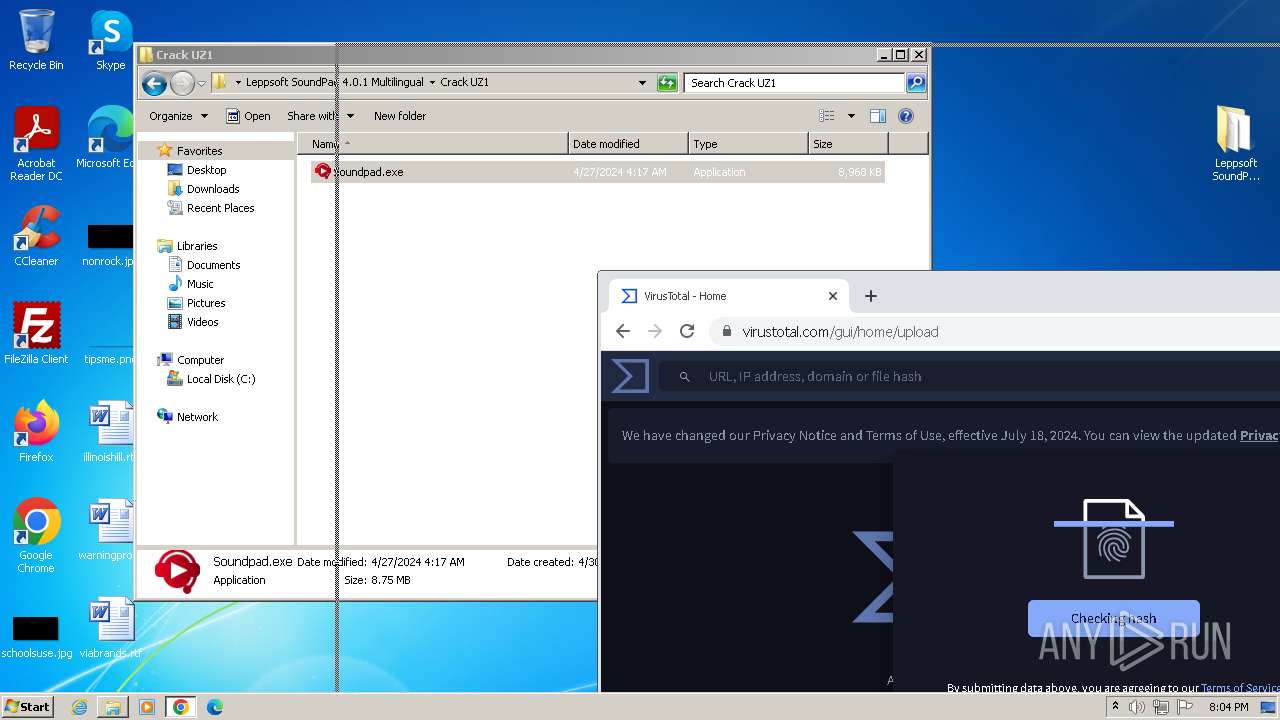
Task: Click the Search Crack UZ1 field
Action: pos(795,83)
